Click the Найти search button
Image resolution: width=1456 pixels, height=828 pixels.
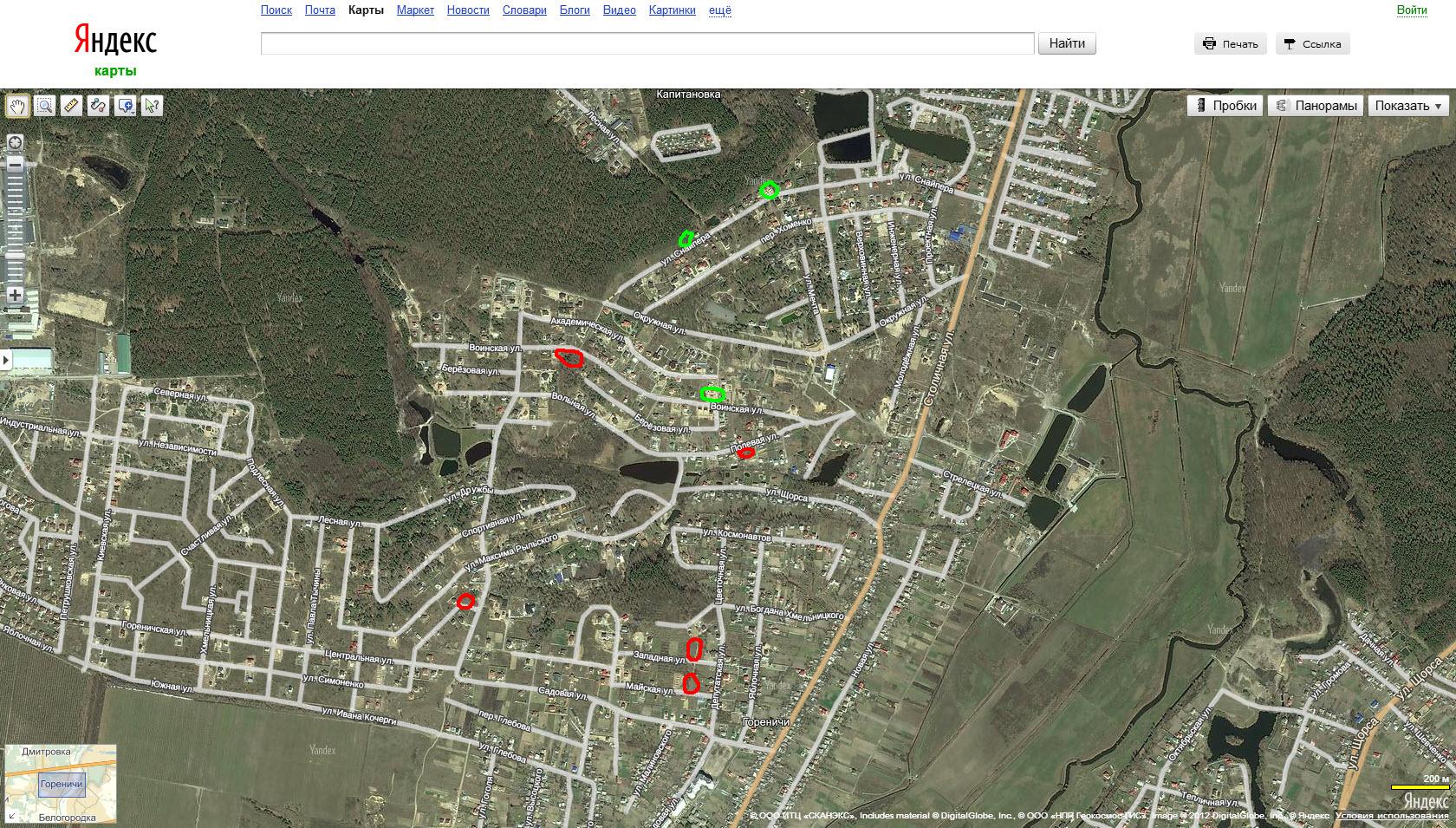(x=1067, y=43)
